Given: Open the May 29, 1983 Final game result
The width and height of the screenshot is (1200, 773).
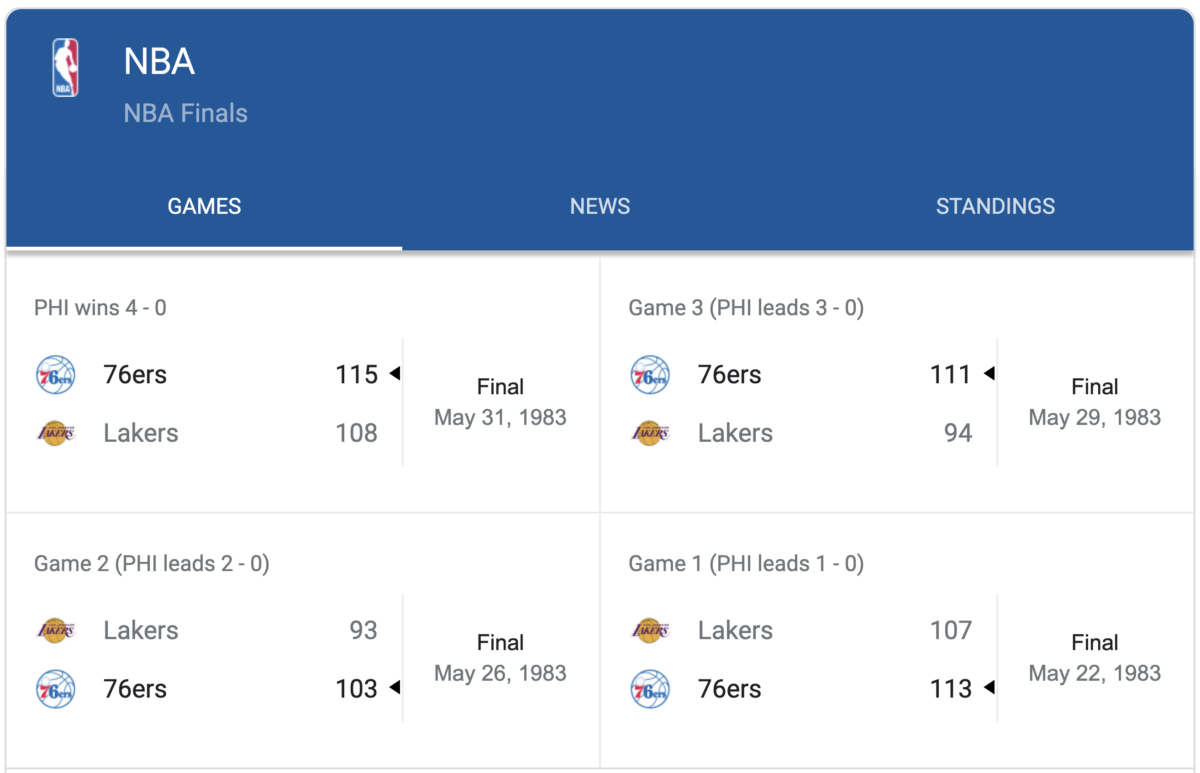Looking at the screenshot, I should [x=1095, y=402].
